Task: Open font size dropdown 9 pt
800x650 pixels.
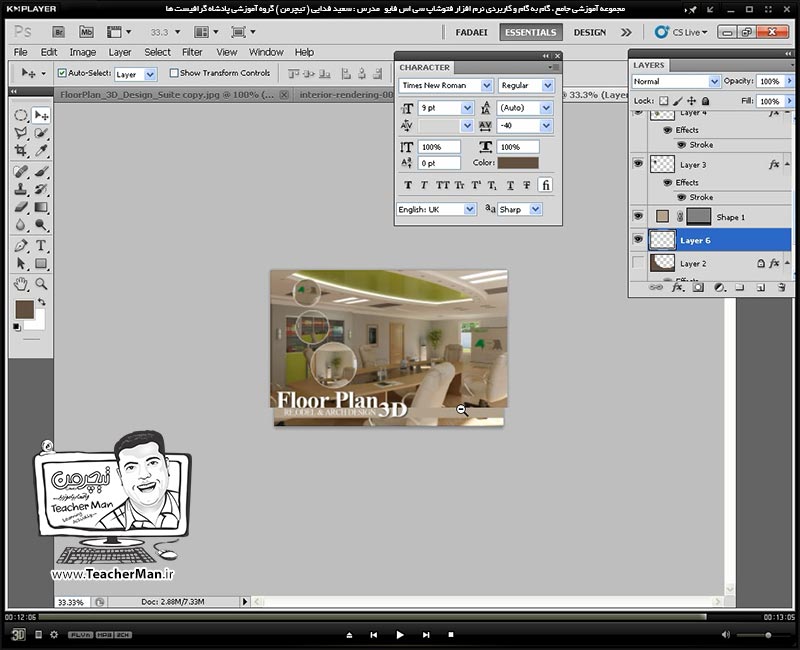Action: click(467, 108)
